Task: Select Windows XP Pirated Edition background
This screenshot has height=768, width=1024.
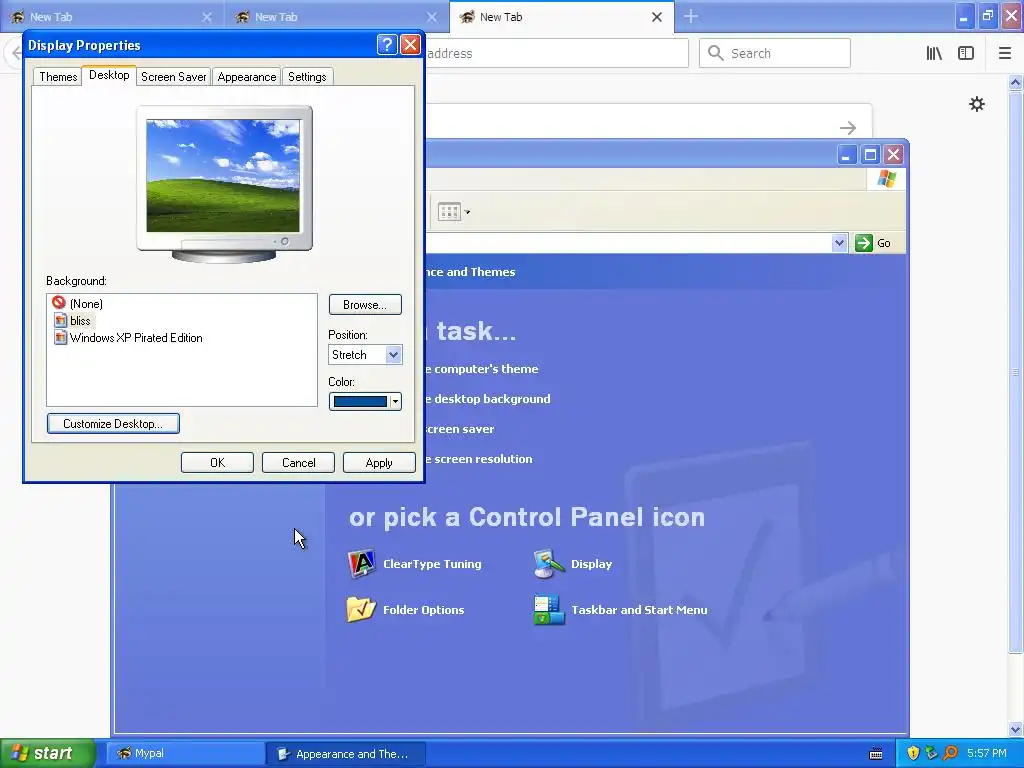Action: pos(136,338)
